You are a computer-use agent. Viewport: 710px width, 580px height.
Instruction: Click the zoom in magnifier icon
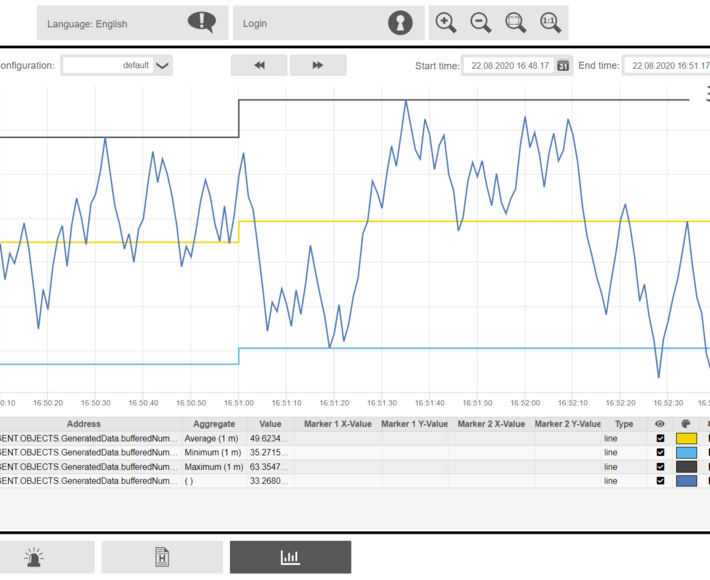(446, 23)
